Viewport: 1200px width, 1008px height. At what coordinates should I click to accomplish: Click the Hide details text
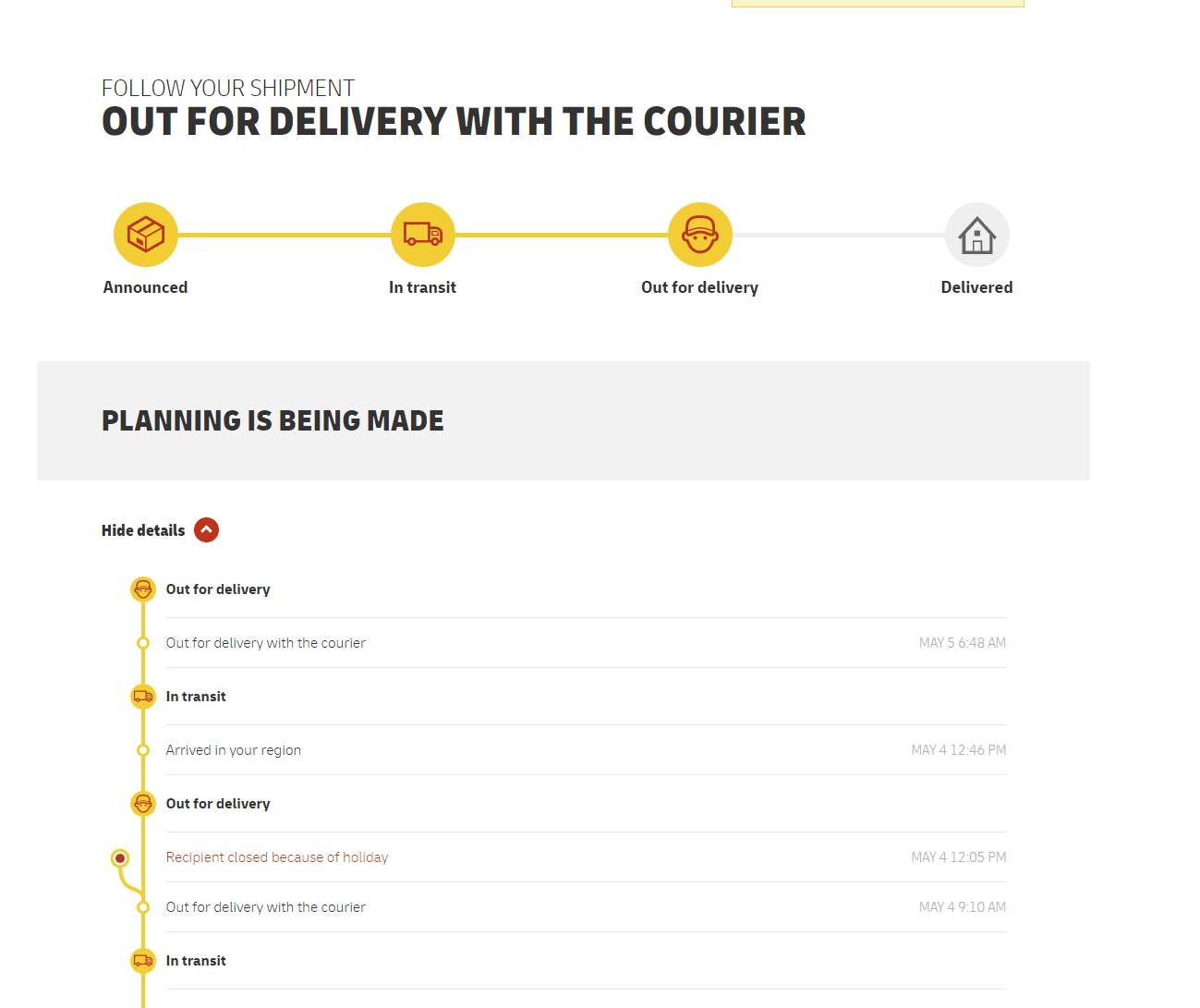(x=143, y=530)
